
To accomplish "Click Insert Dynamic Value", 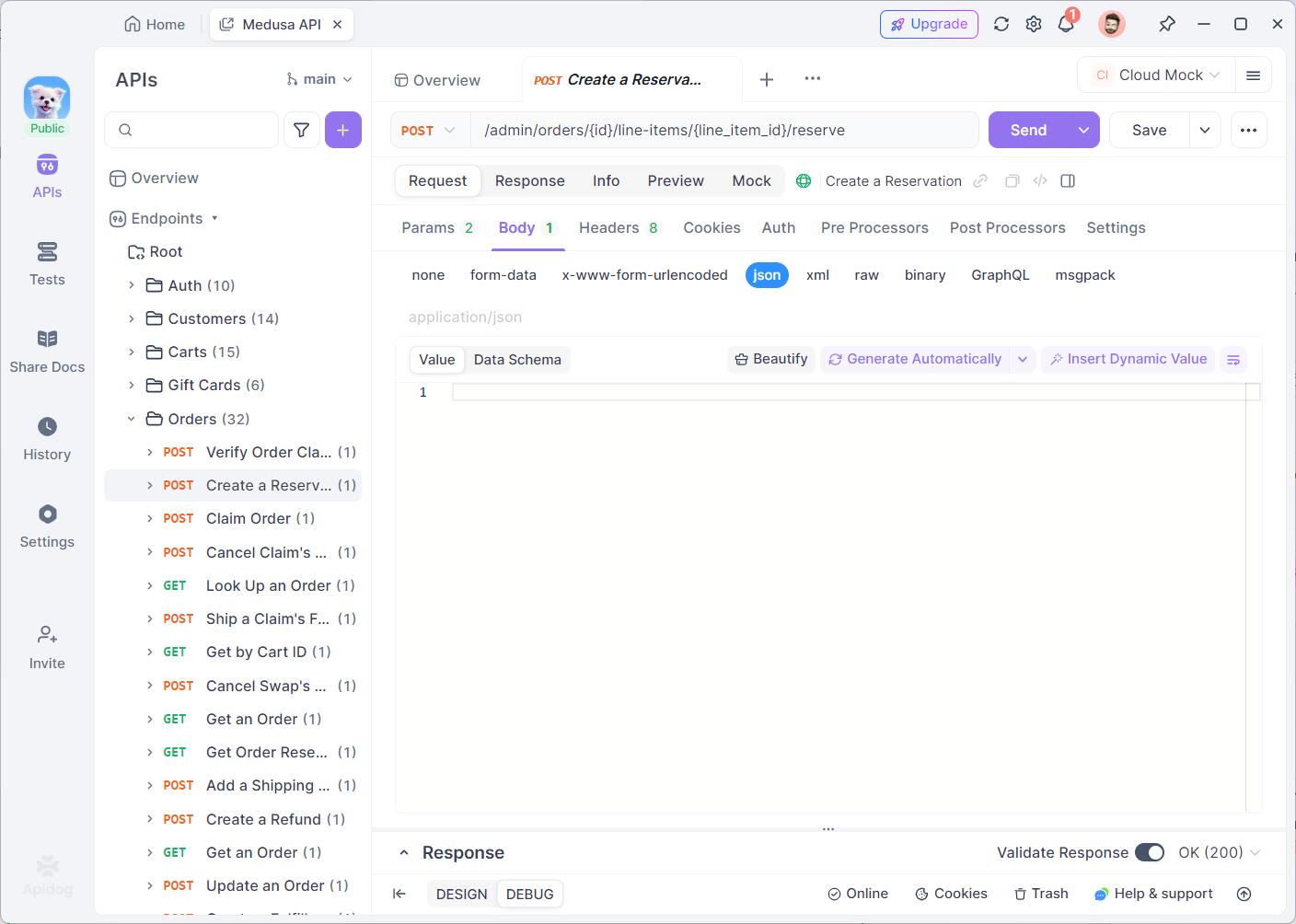I will 1128,360.
